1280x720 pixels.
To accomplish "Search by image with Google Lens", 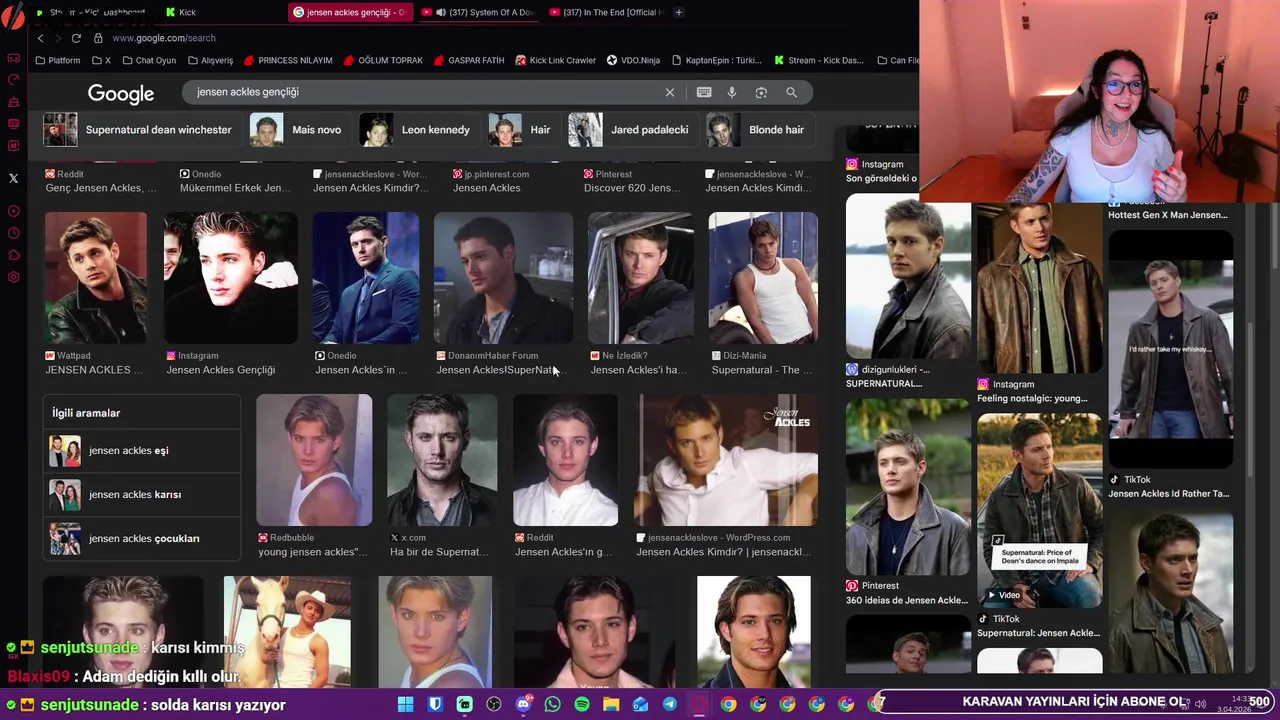I will coord(761,92).
